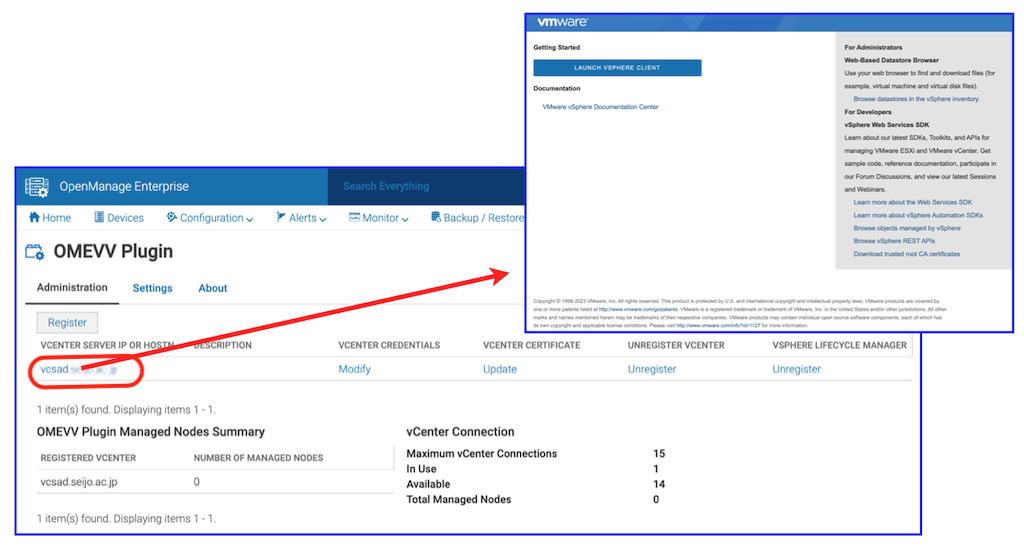
Task: Click the NUMBER OF MANAGED NODES header
Action: click(x=258, y=458)
